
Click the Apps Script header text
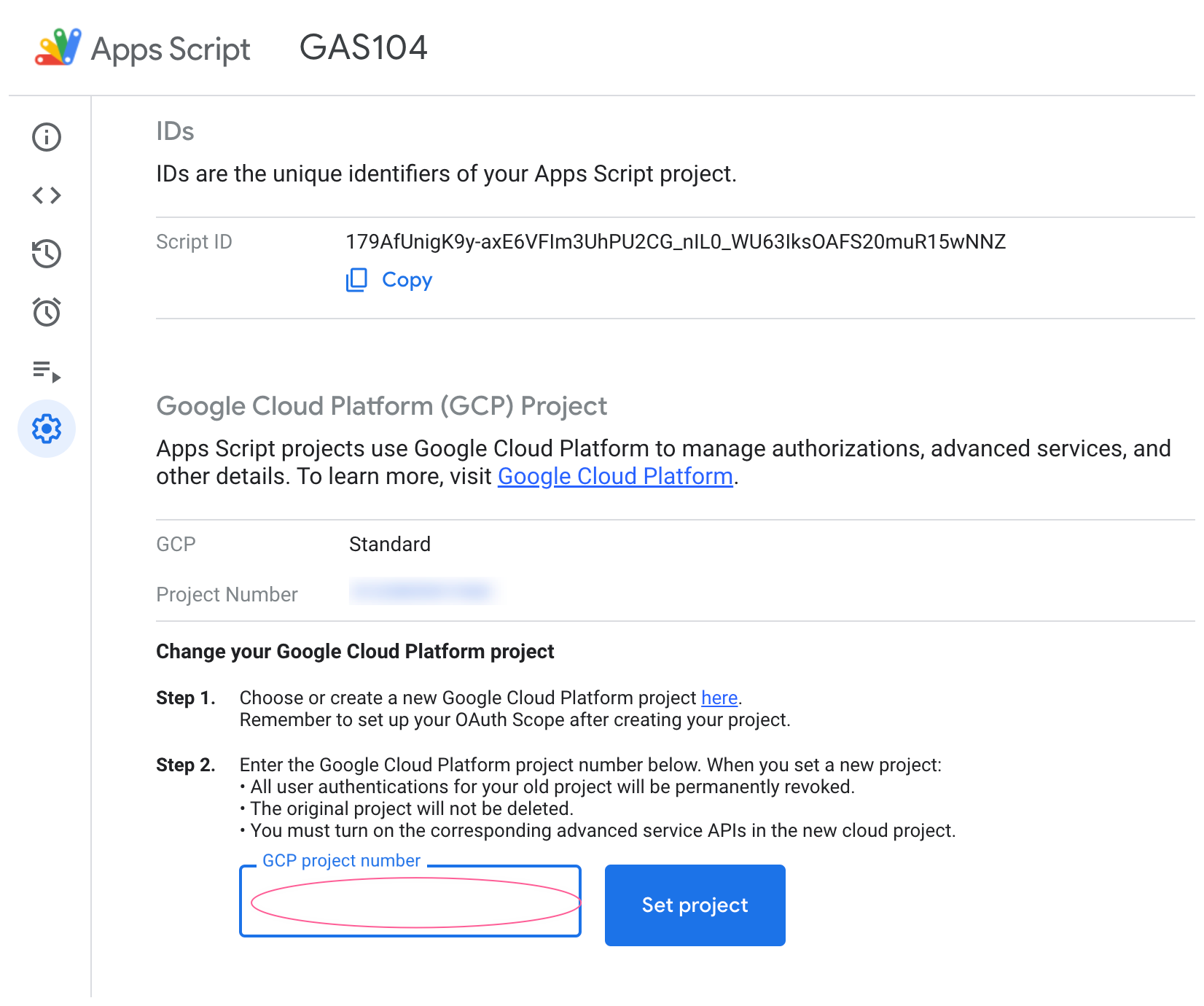171,50
